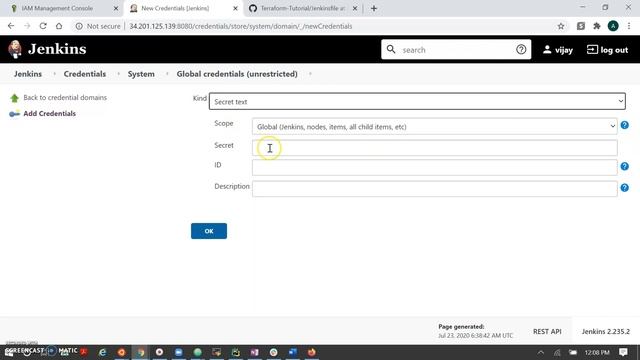Open a new browser tab with plus icon
Screen dimensions: 640x360
point(374,8)
